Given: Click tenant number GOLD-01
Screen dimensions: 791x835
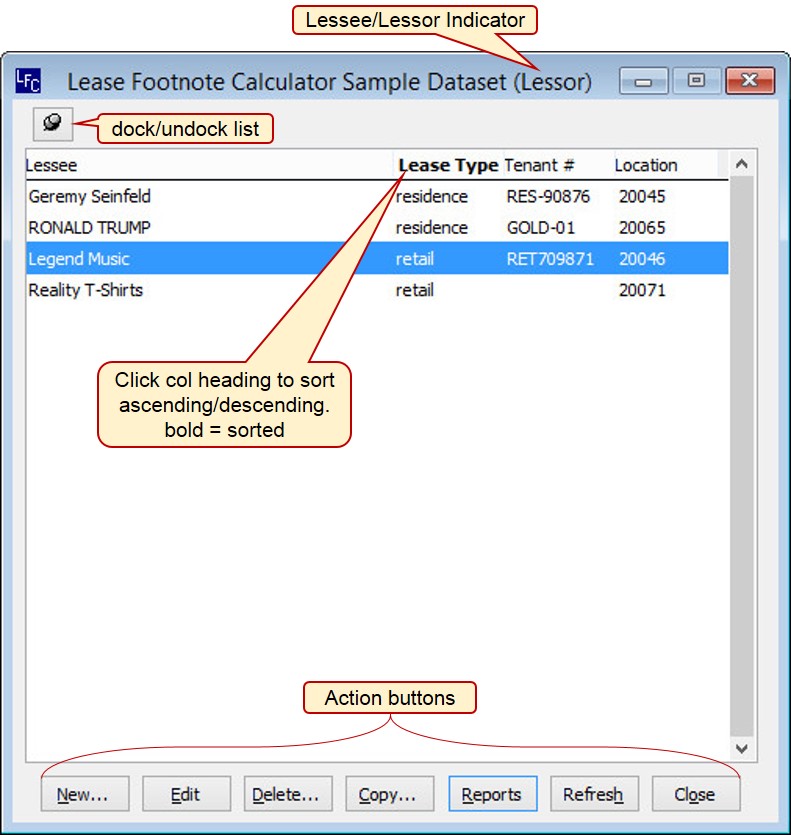Looking at the screenshot, I should coord(541,228).
